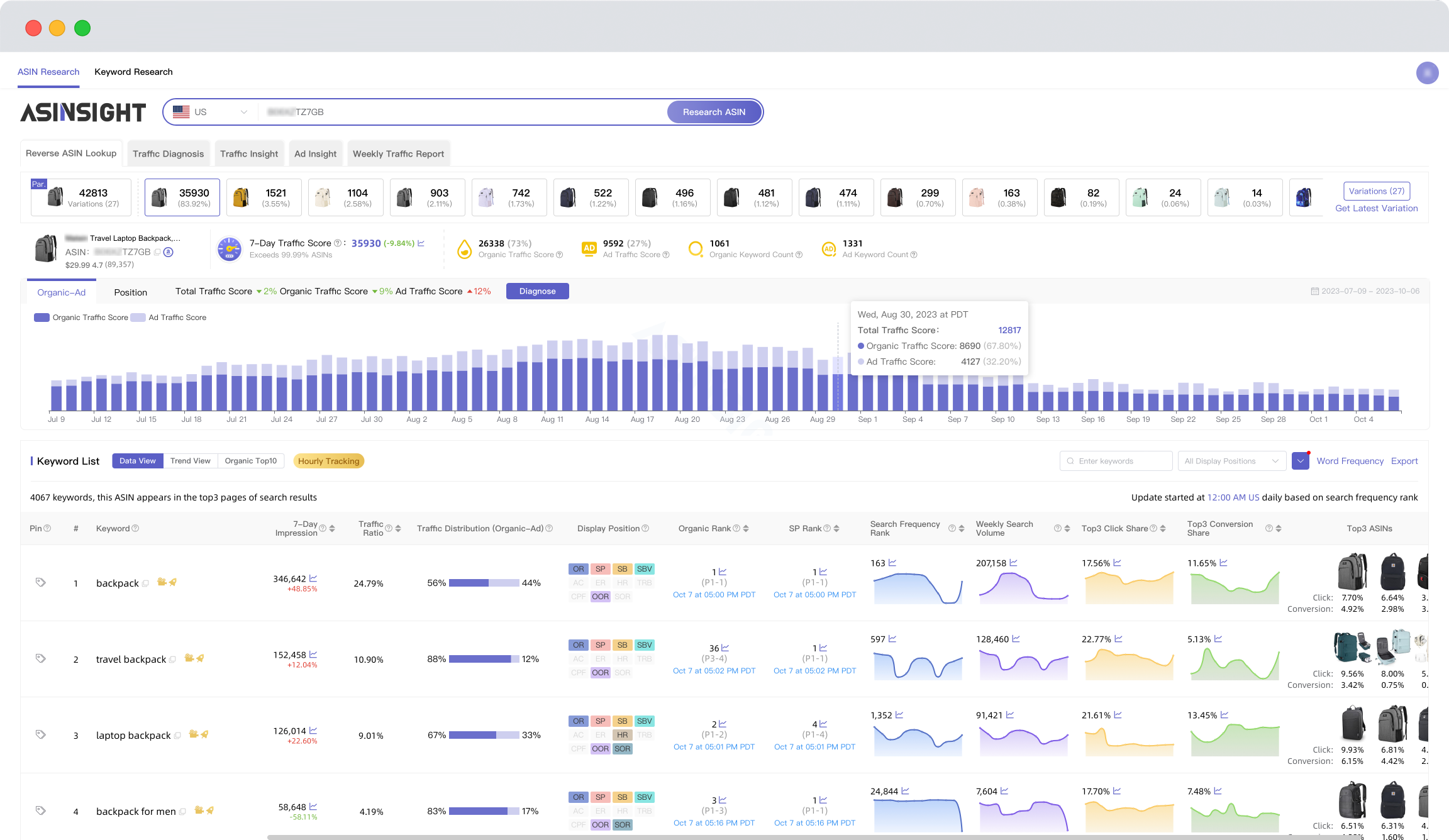The width and height of the screenshot is (1449, 840).
Task: Select the variation thumbnail showing 1521
Action: point(265,197)
